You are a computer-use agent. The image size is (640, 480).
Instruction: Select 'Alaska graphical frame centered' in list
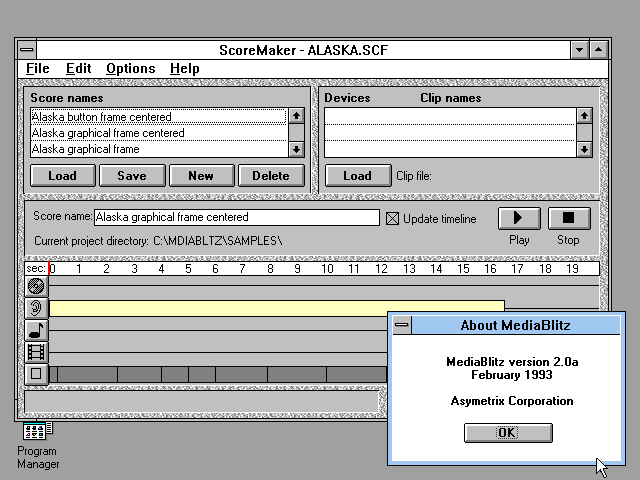(x=159, y=133)
